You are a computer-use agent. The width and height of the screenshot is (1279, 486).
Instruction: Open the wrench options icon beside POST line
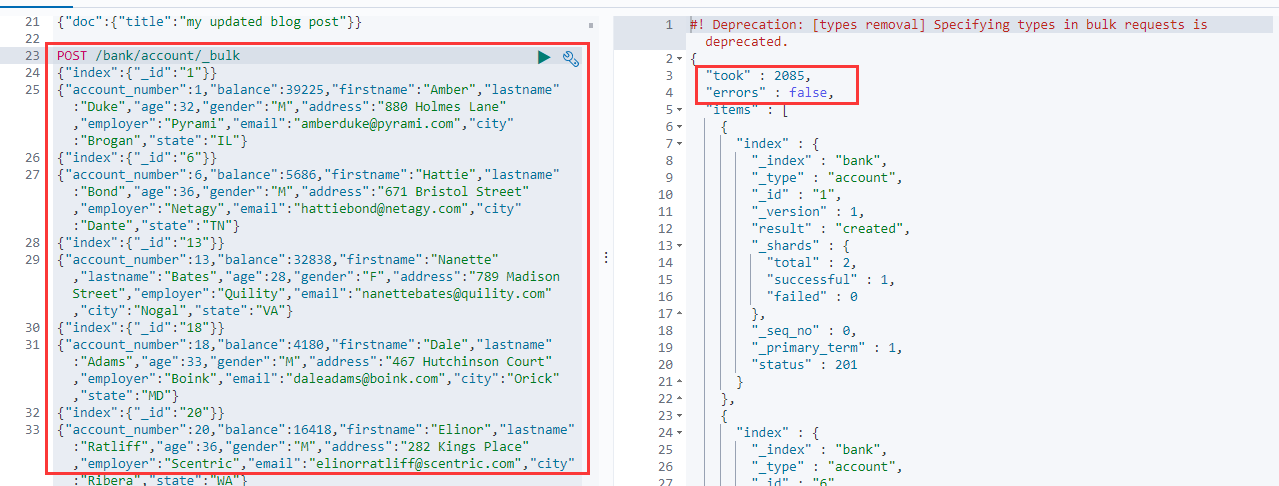point(571,58)
